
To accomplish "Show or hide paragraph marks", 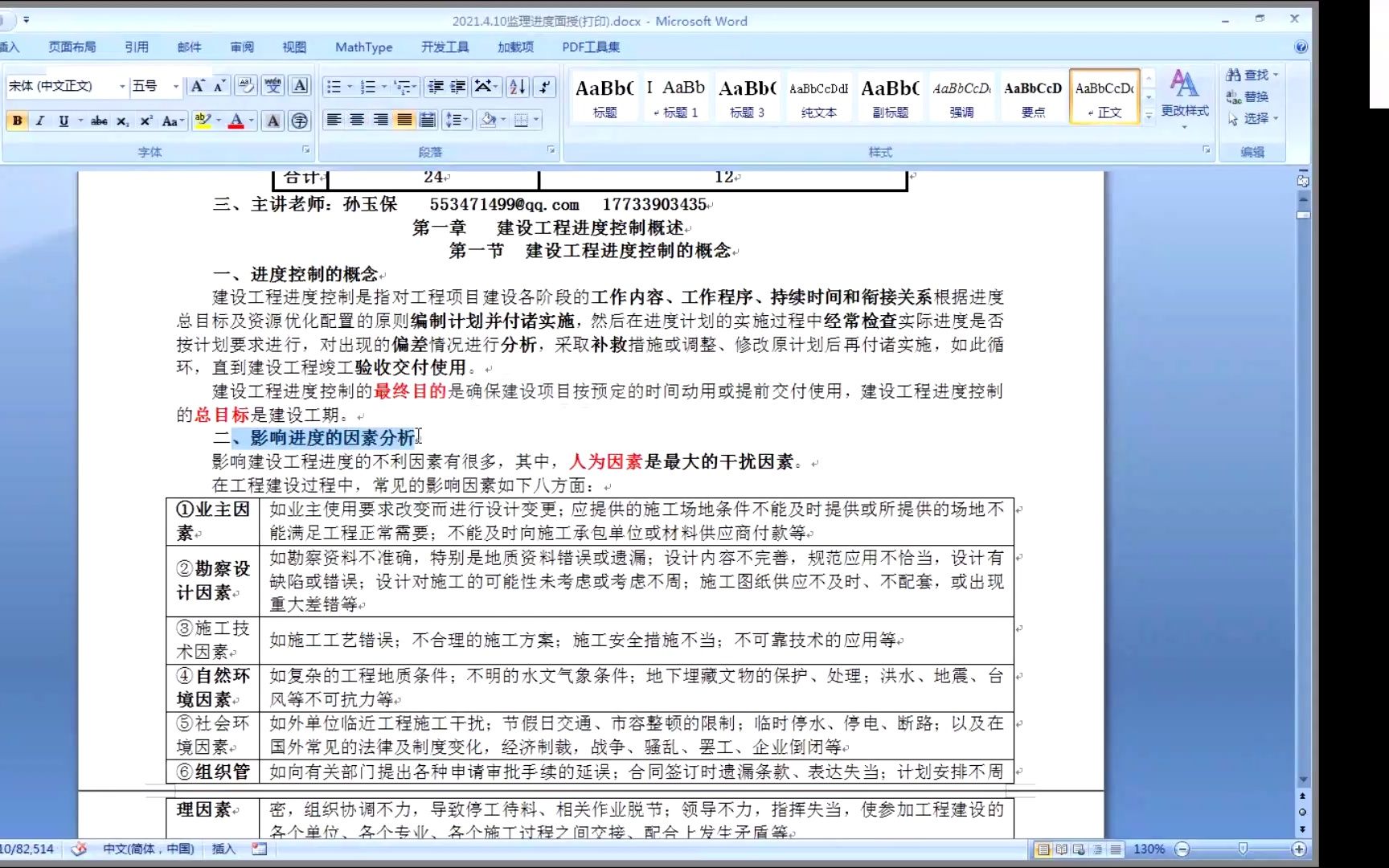I will (544, 86).
